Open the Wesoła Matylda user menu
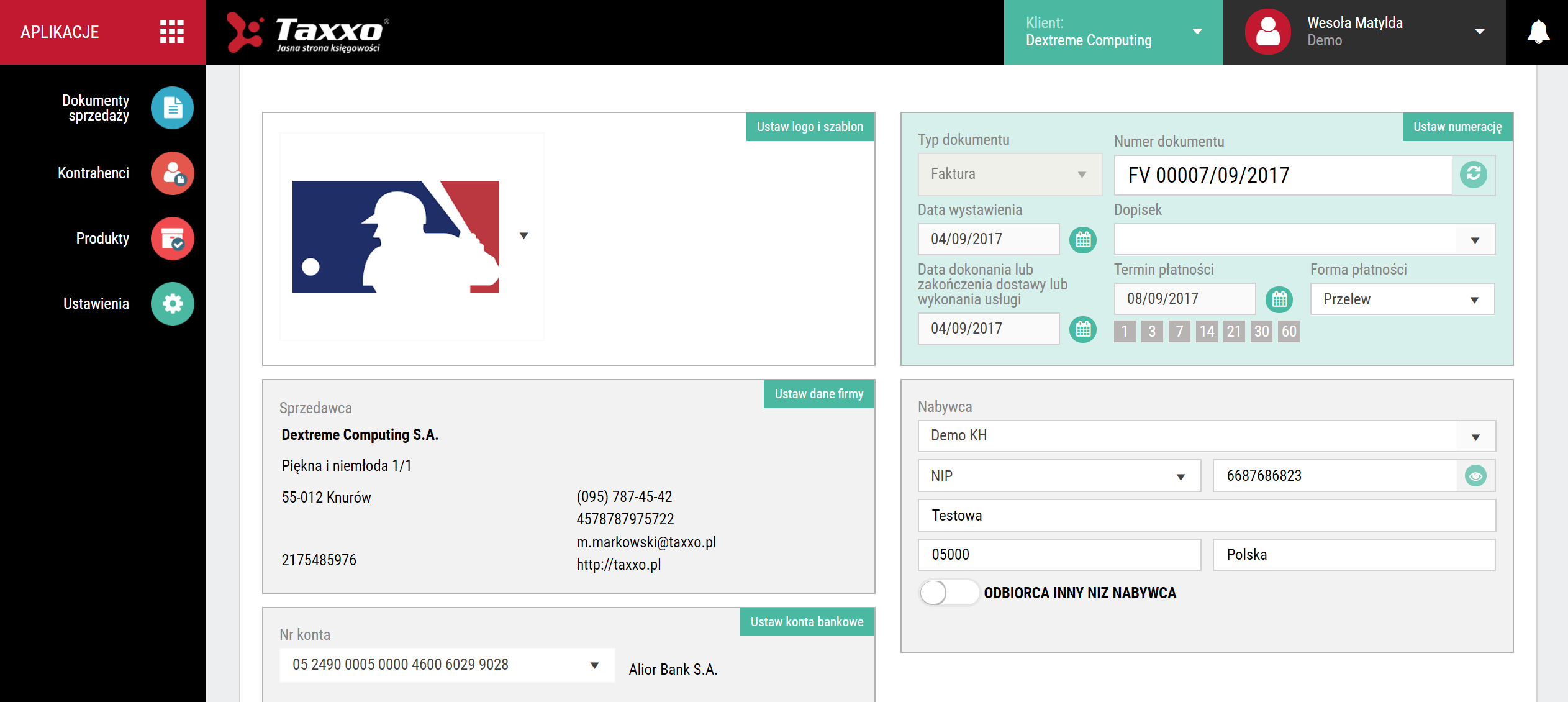This screenshot has width=1568, height=702. (1364, 32)
